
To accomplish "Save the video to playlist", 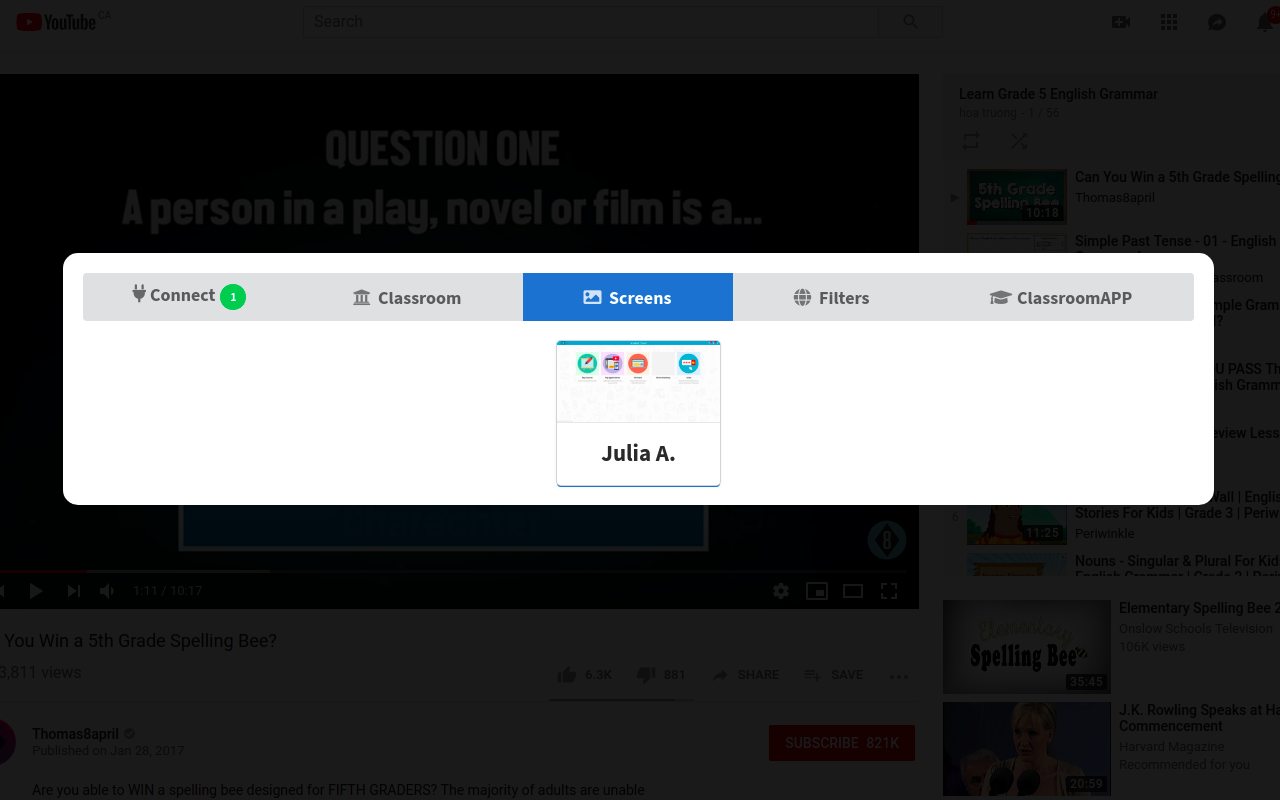I will (834, 675).
